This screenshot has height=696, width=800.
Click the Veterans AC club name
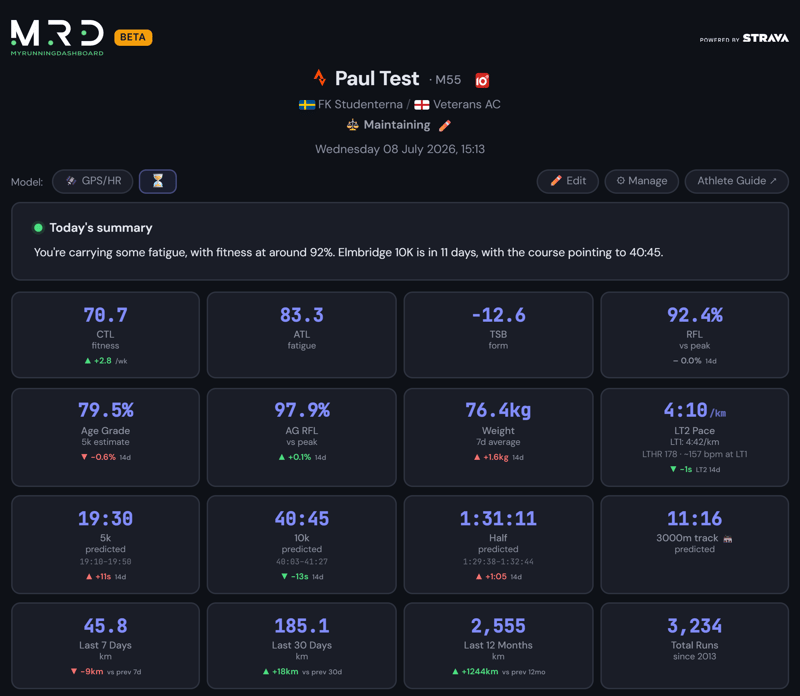point(467,105)
